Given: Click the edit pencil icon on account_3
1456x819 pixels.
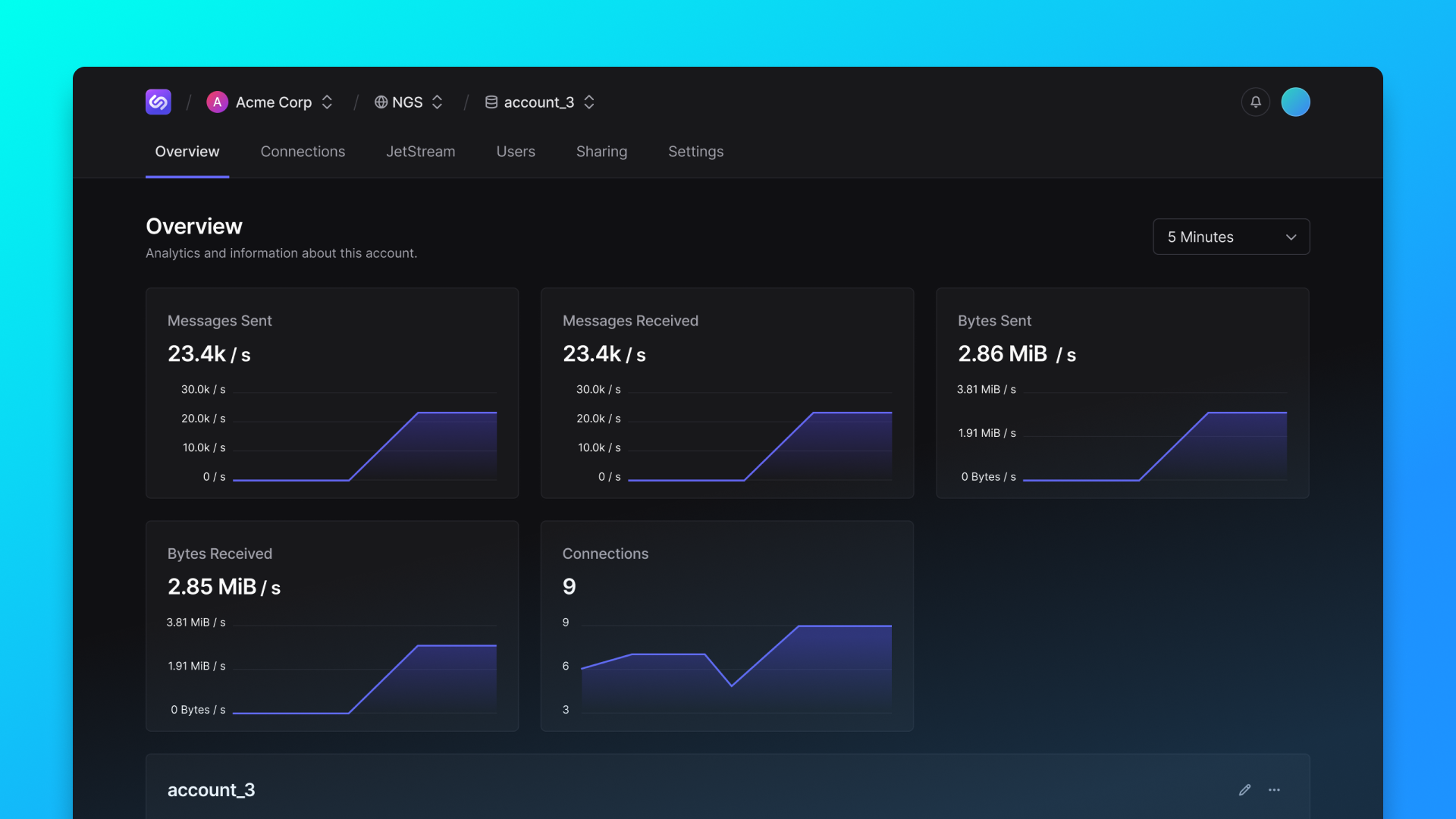Looking at the screenshot, I should (1245, 790).
